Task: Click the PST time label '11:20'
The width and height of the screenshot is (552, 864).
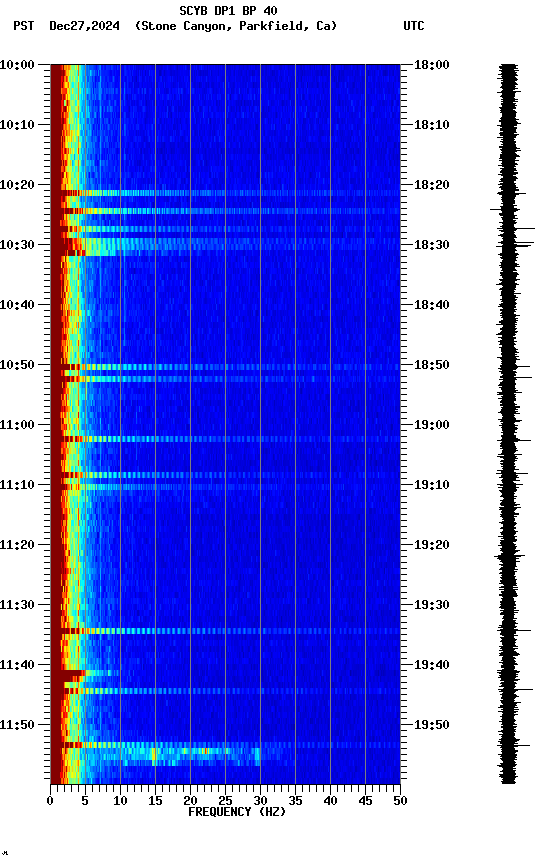Action: (17, 545)
